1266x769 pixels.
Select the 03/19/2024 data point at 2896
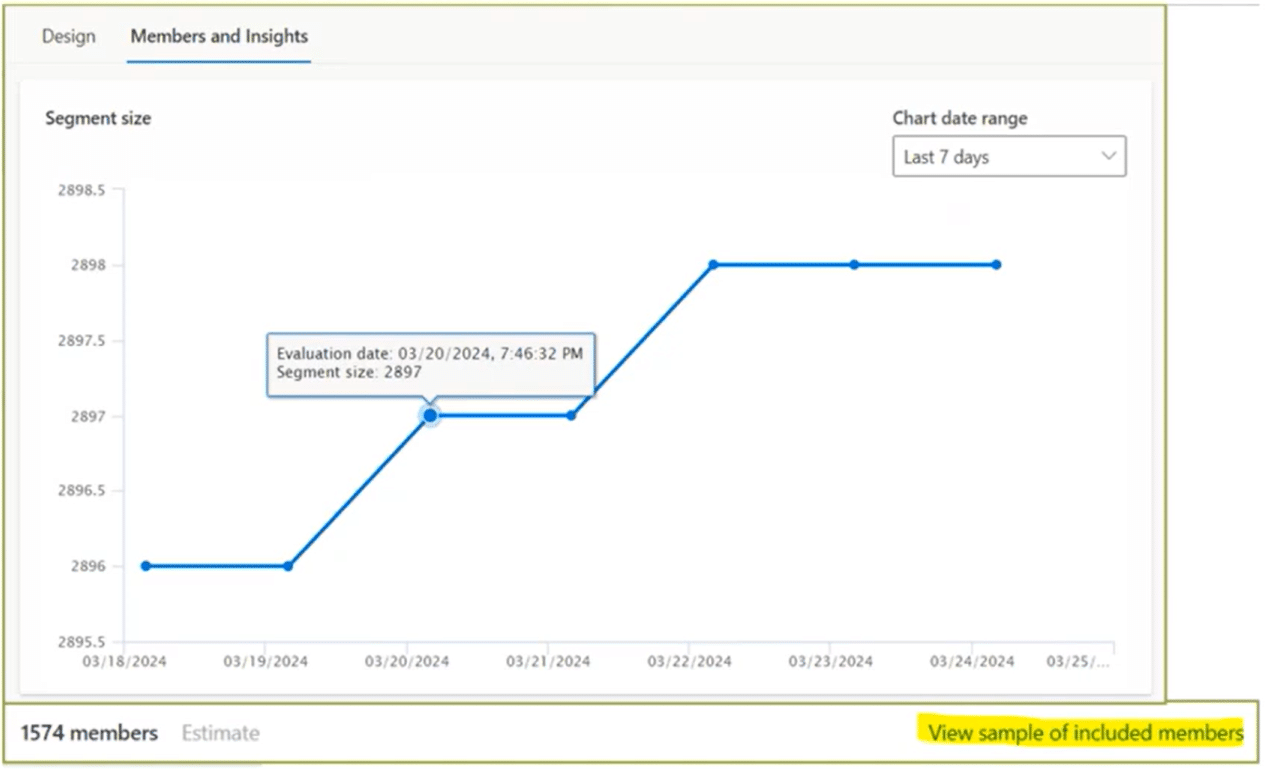click(x=288, y=566)
